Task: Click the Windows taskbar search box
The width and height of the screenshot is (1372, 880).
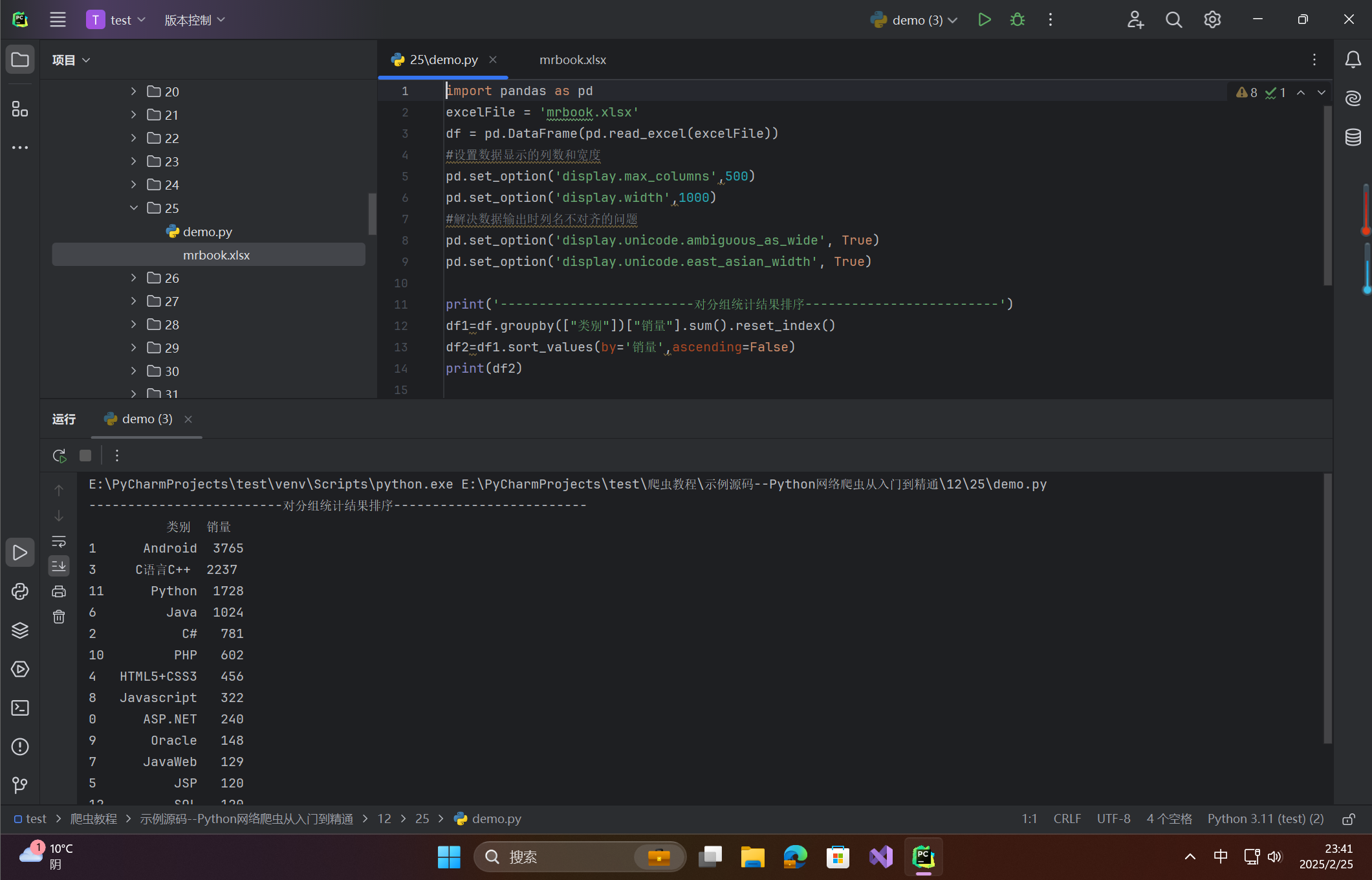Action: (x=580, y=857)
